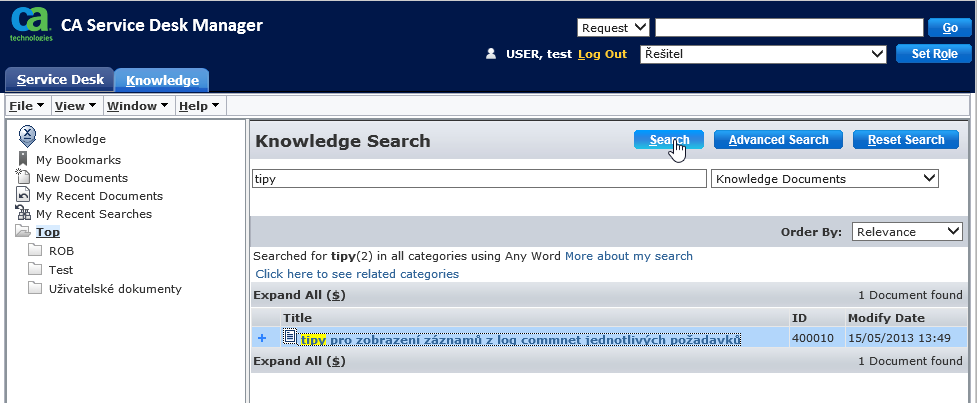Click the Set Role button
Viewport: 977px width, 403px height.
[x=934, y=54]
